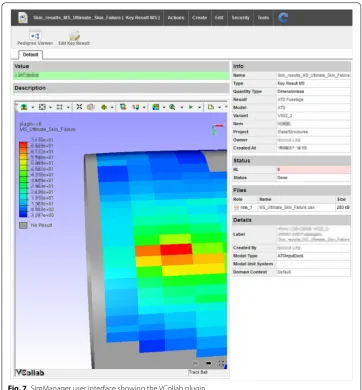Open dropdown arrow next to olive green arrow icon
Image resolution: width=362 pixels, height=390 pixels.
point(112,107)
